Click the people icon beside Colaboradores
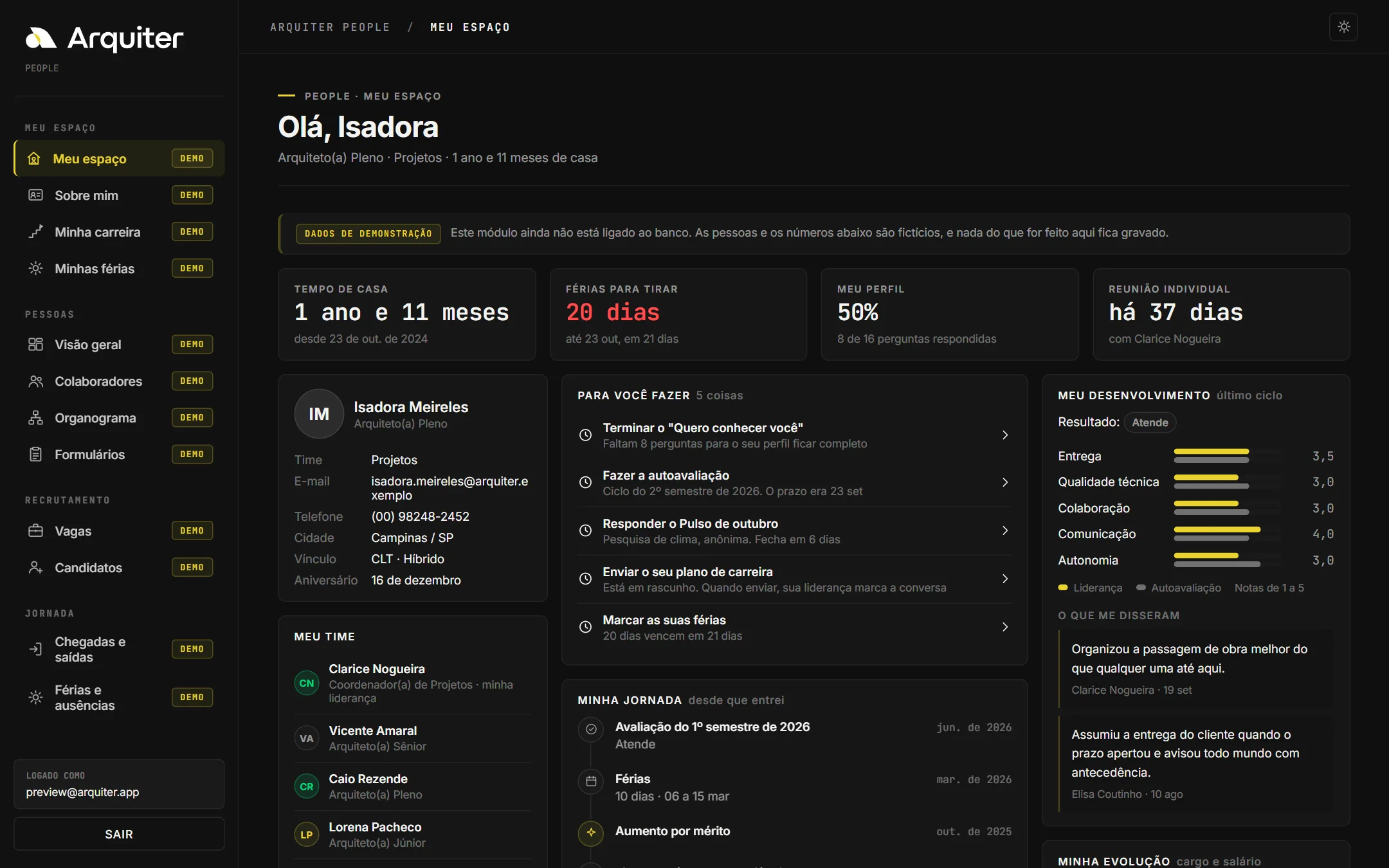 (x=35, y=381)
